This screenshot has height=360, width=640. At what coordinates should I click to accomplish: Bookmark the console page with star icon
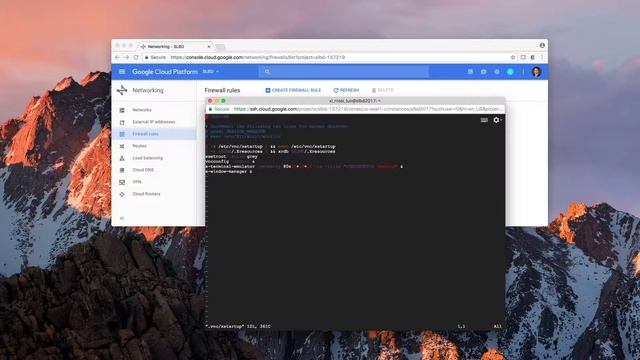(x=513, y=58)
